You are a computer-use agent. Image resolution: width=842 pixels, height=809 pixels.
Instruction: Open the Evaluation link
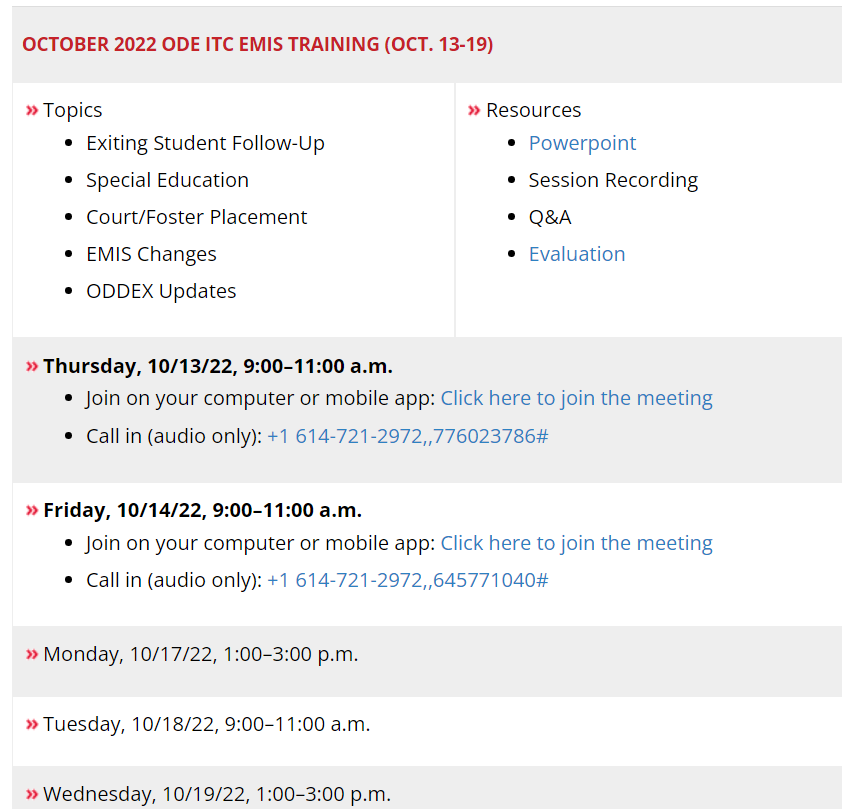(x=577, y=254)
